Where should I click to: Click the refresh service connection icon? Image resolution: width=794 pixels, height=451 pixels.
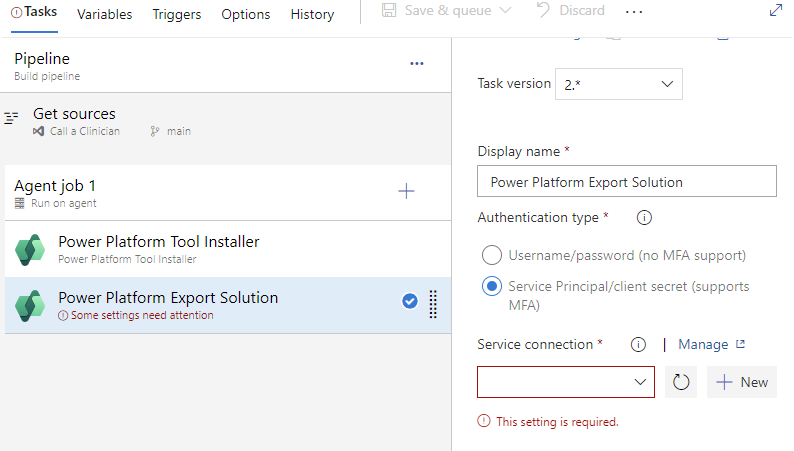click(x=681, y=382)
